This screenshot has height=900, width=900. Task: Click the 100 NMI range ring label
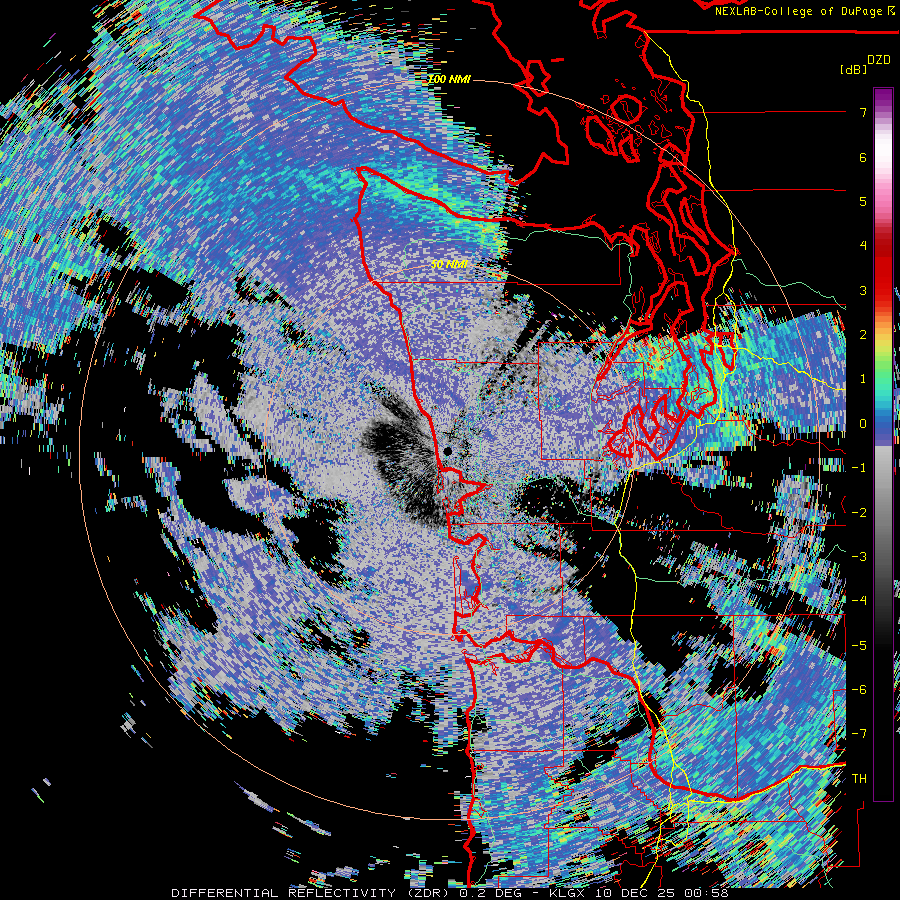450,79
